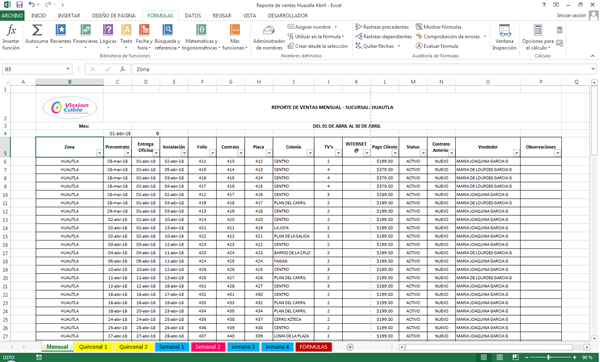Click Asignar nombre
This screenshot has width=600, height=362.
(x=312, y=27)
